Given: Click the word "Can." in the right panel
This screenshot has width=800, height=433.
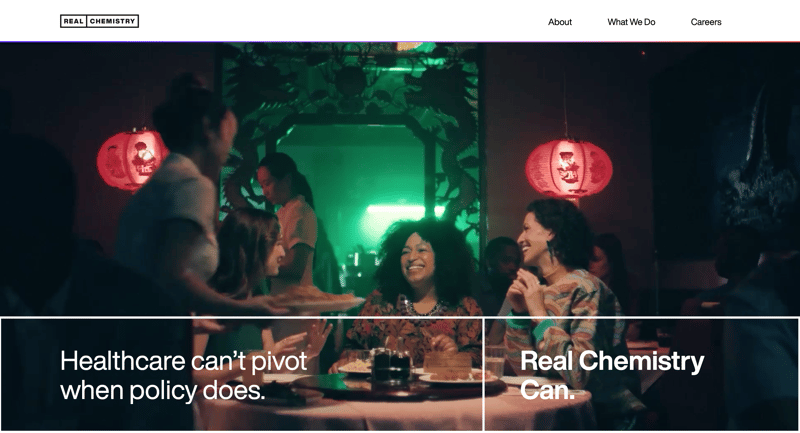Looking at the screenshot, I should (547, 391).
